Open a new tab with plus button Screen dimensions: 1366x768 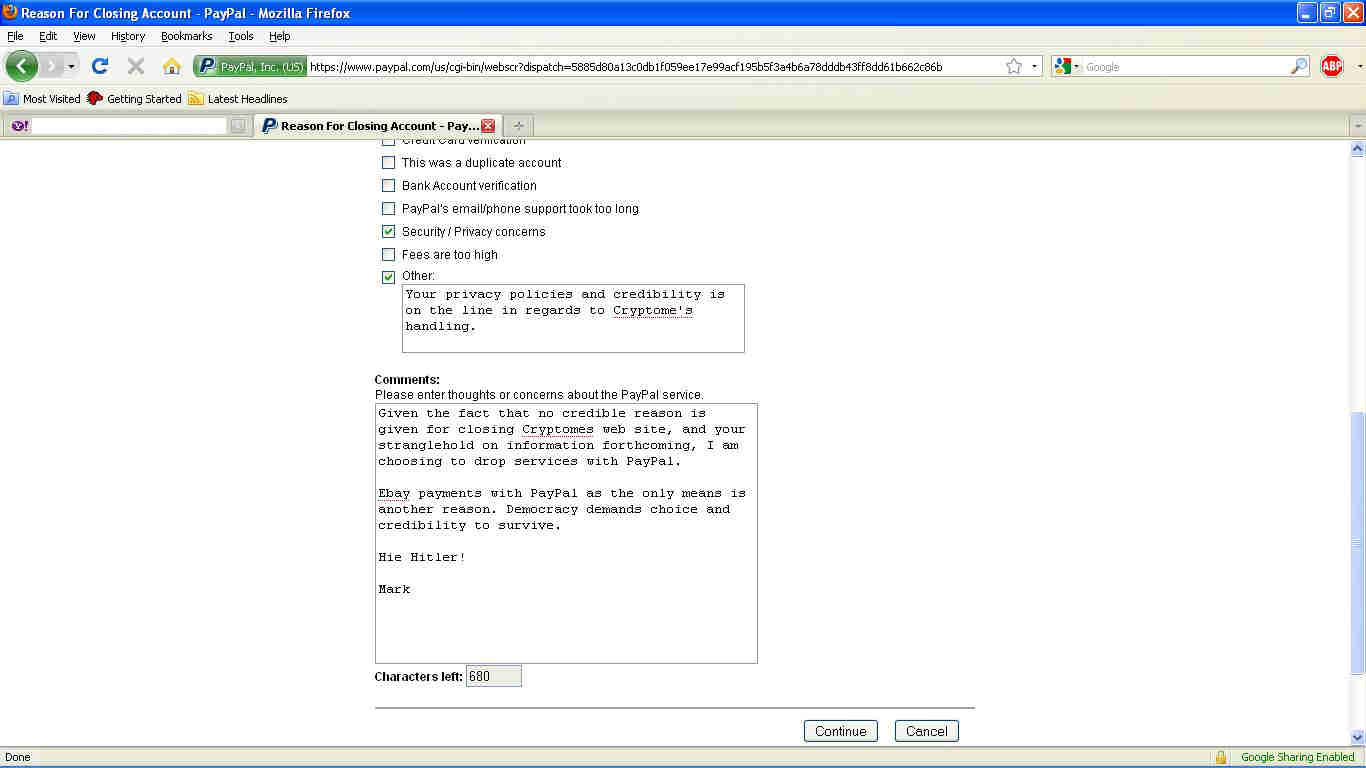point(518,126)
